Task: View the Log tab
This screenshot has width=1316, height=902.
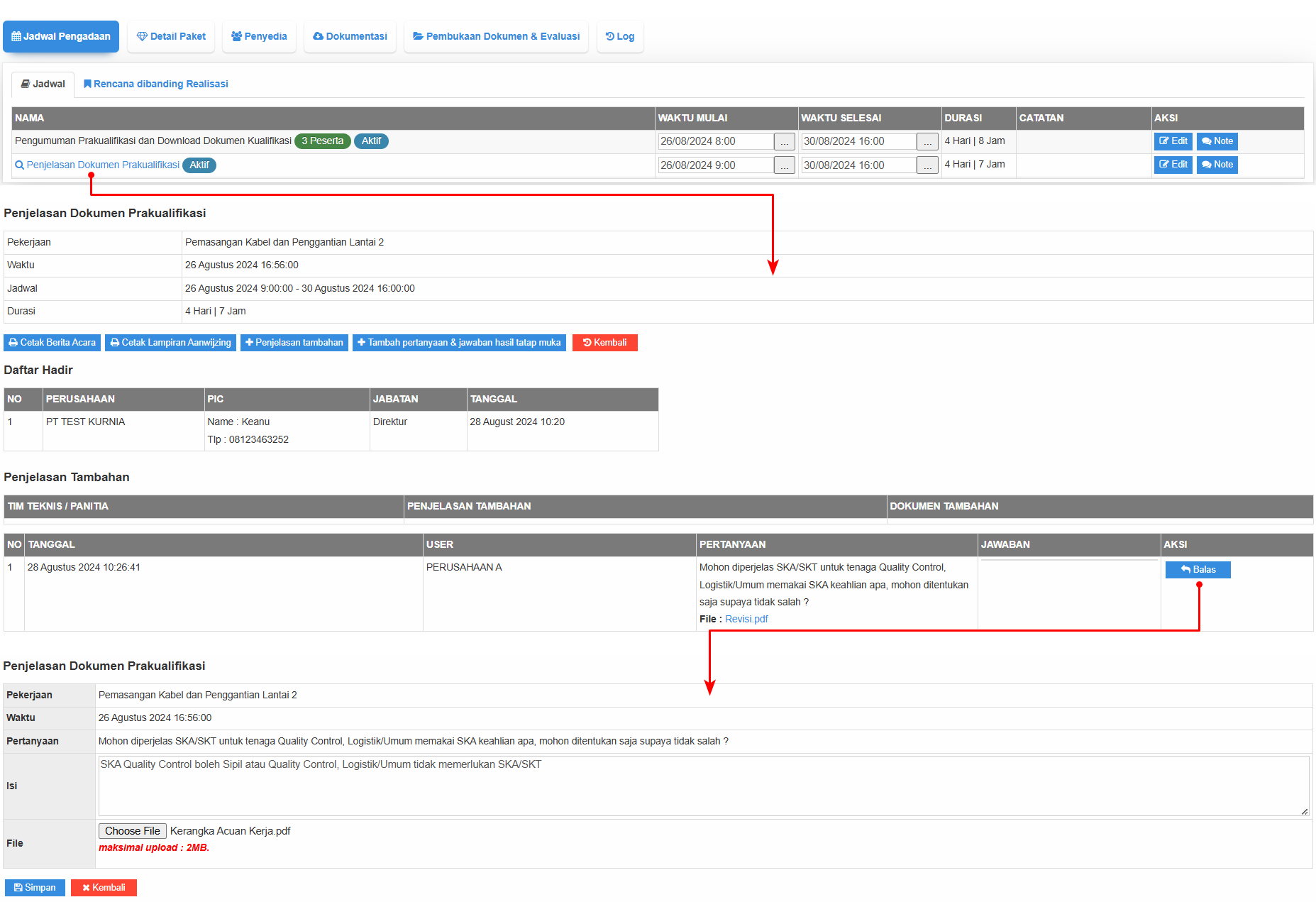Action: pyautogui.click(x=620, y=36)
